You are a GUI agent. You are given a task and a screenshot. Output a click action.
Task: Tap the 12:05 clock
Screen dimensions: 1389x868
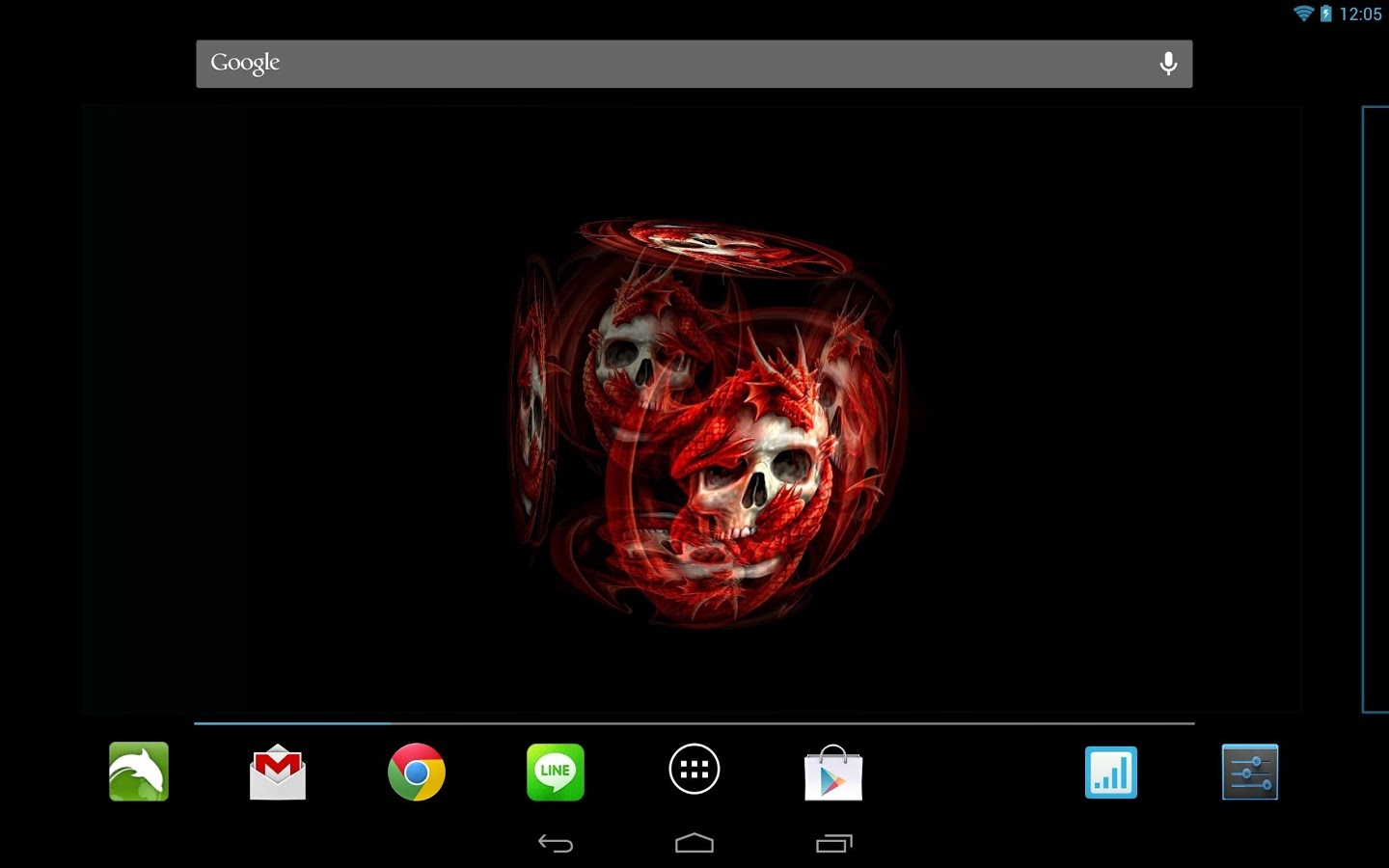(x=1360, y=14)
